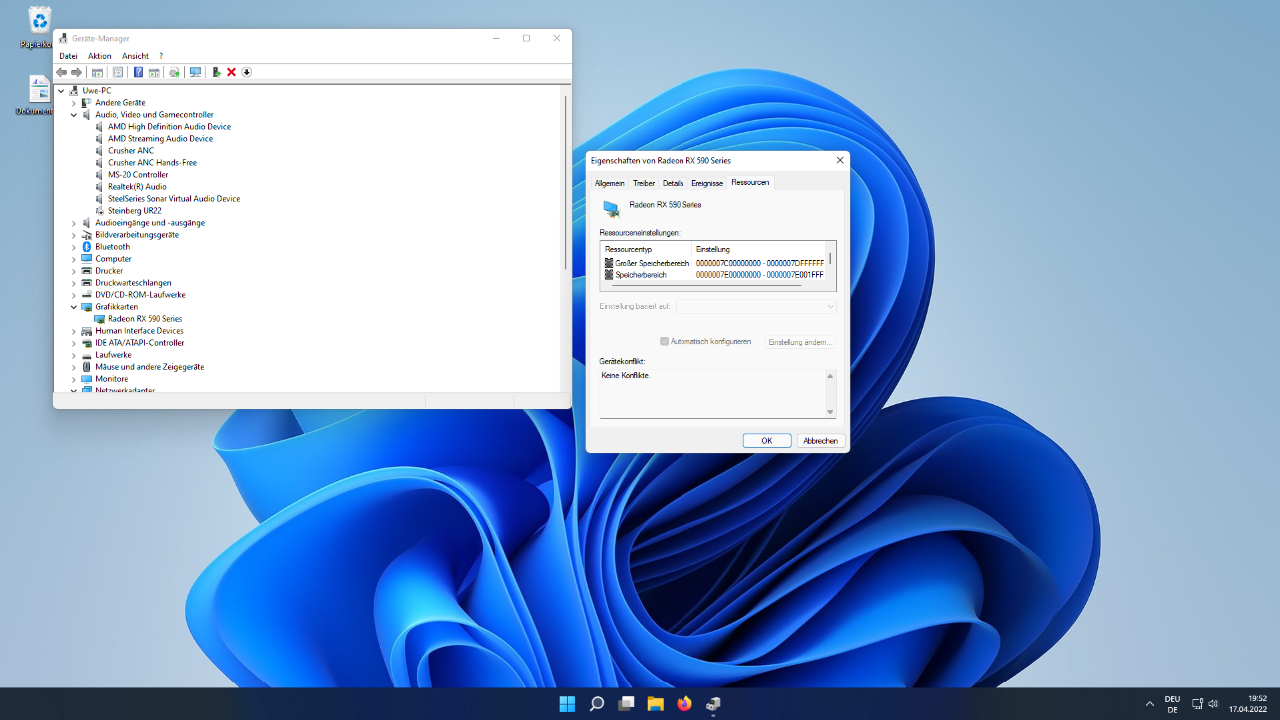Open the Aktion menu

[x=100, y=56]
